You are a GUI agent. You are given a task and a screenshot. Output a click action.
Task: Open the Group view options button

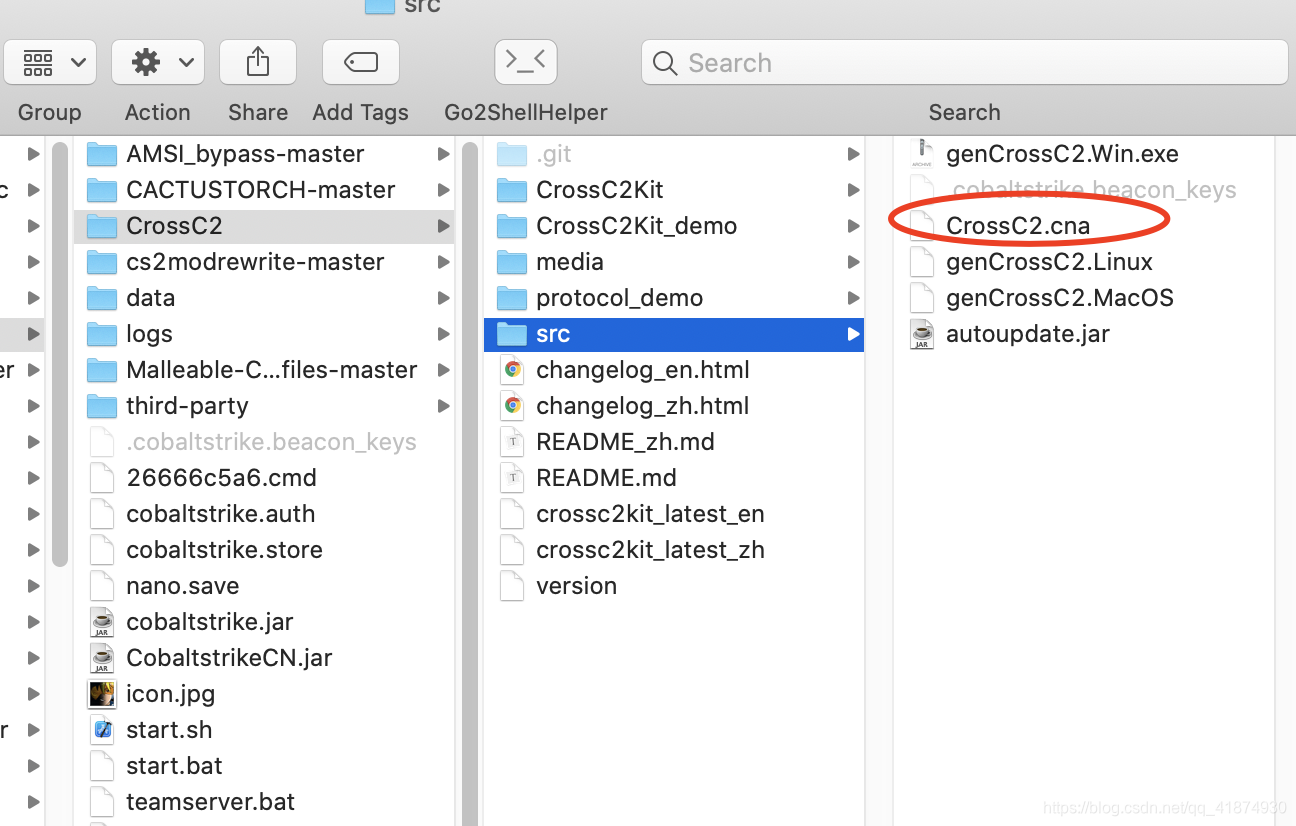click(50, 63)
